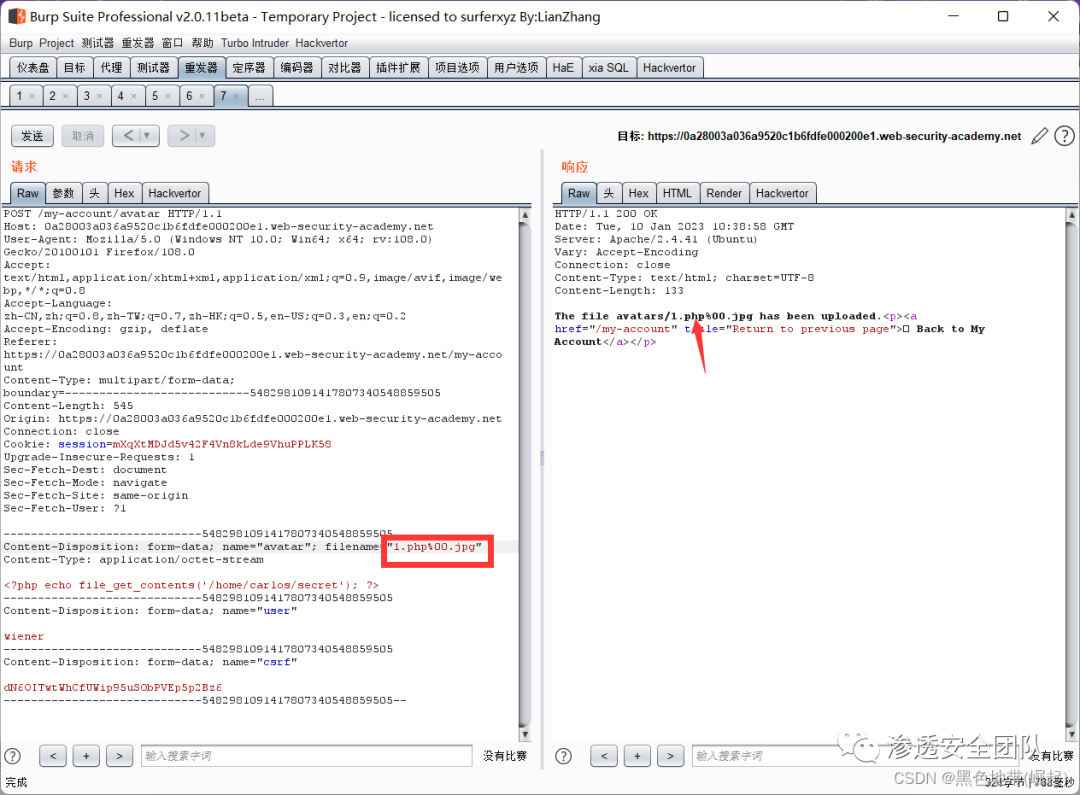Viewport: 1080px width, 795px height.
Task: Click the history back button
Action: 128,136
